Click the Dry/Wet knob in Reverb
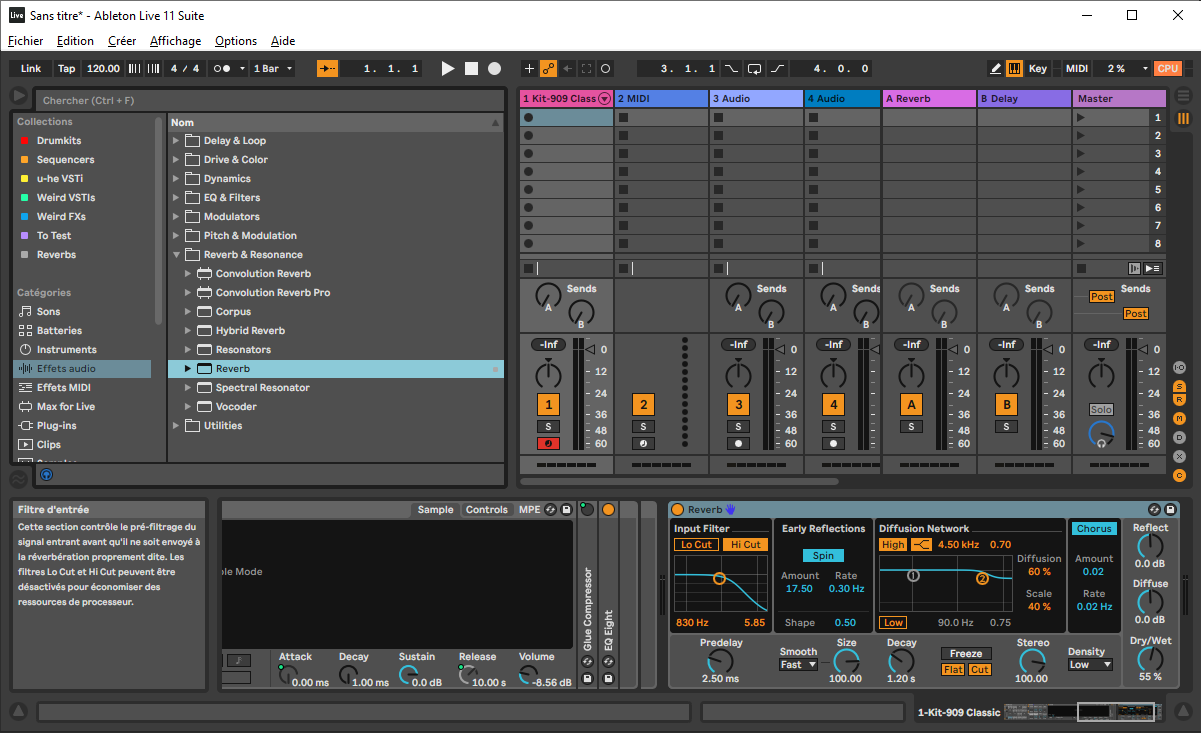Viewport: 1201px width, 733px height. tap(1150, 660)
